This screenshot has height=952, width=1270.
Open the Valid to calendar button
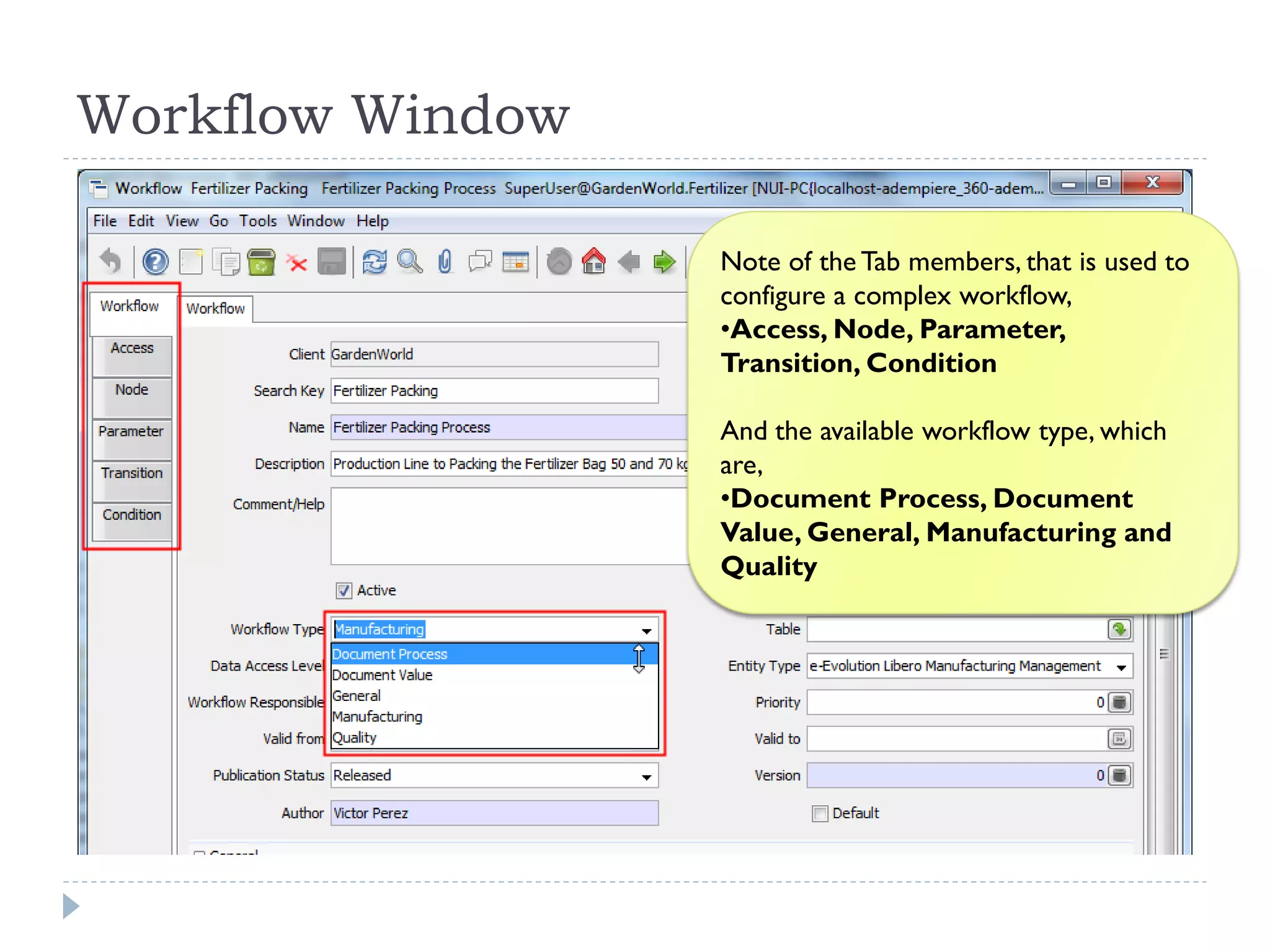point(1119,739)
